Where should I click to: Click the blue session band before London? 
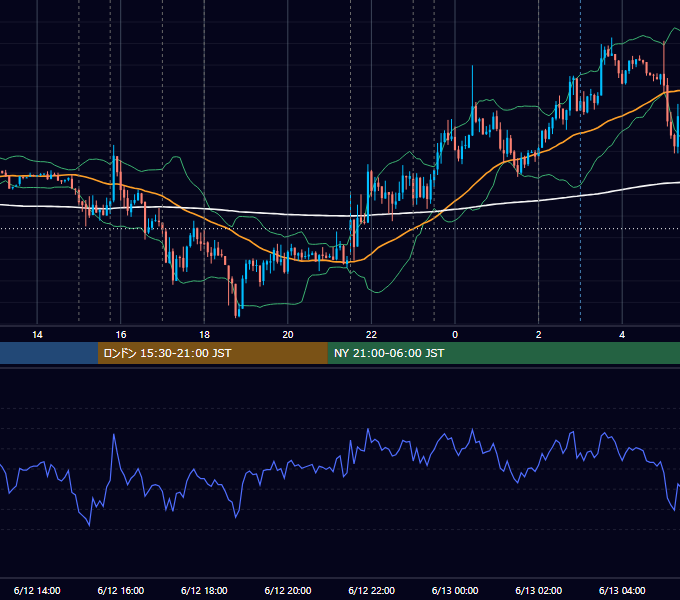click(49, 353)
